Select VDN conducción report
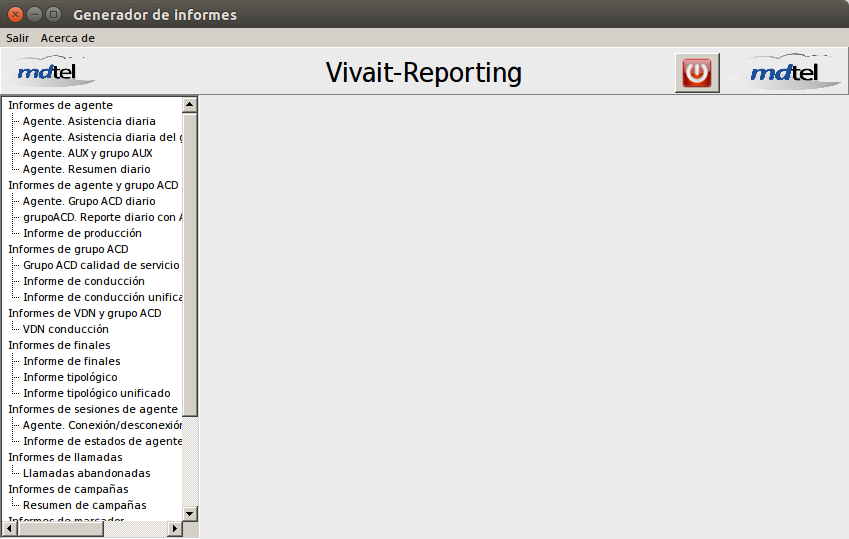 66,329
